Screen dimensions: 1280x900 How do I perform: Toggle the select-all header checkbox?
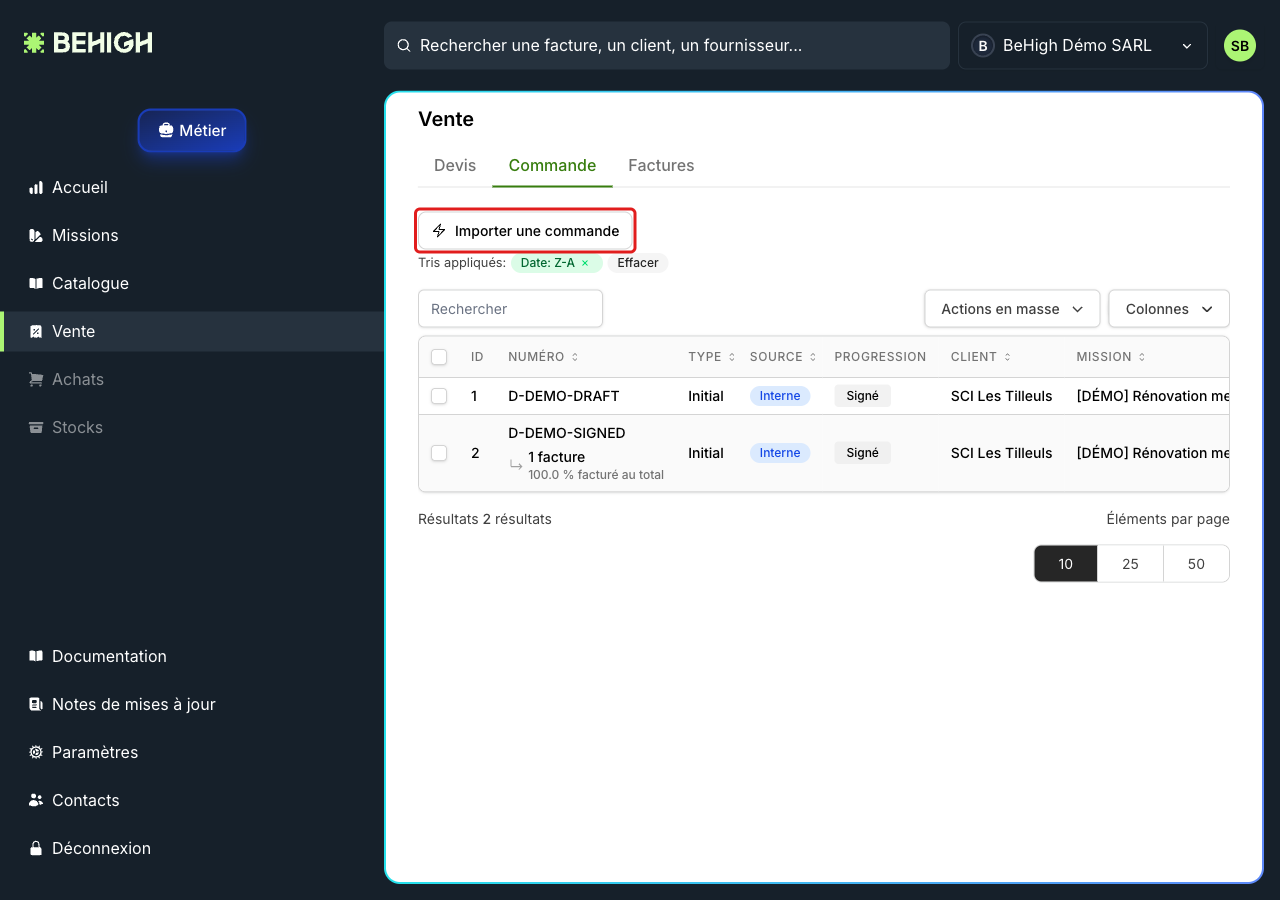point(439,357)
